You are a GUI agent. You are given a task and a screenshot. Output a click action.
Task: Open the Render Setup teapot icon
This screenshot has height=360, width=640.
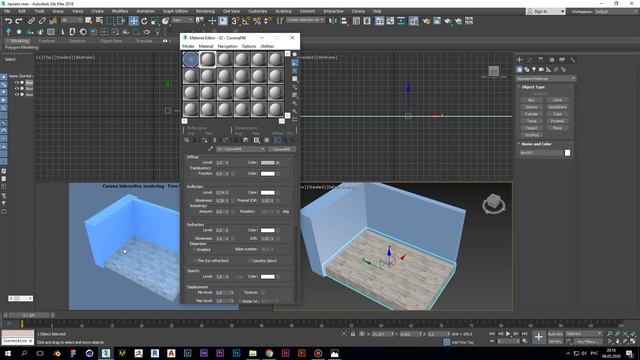pyautogui.click(x=426, y=21)
